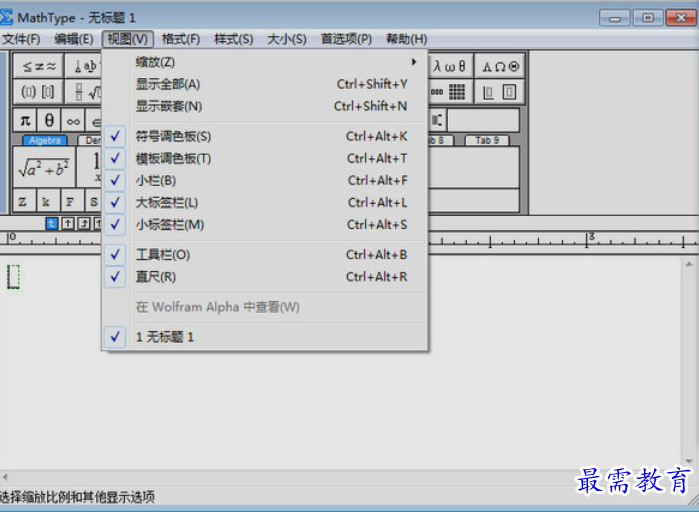Image resolution: width=699 pixels, height=512 pixels.
Task: Close the open View menu (视图)
Action: 127,39
